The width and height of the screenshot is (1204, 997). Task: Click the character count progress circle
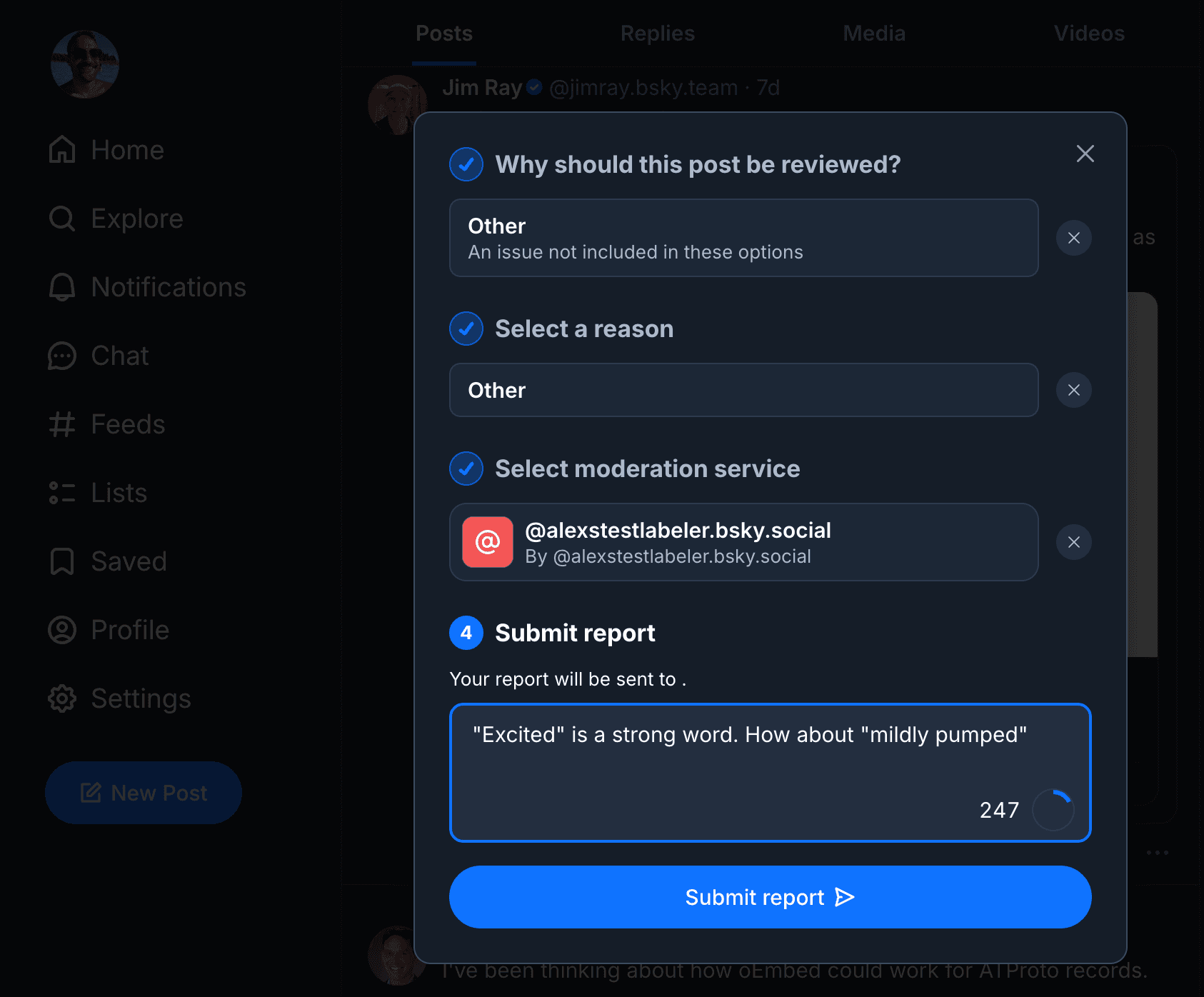tap(1053, 810)
